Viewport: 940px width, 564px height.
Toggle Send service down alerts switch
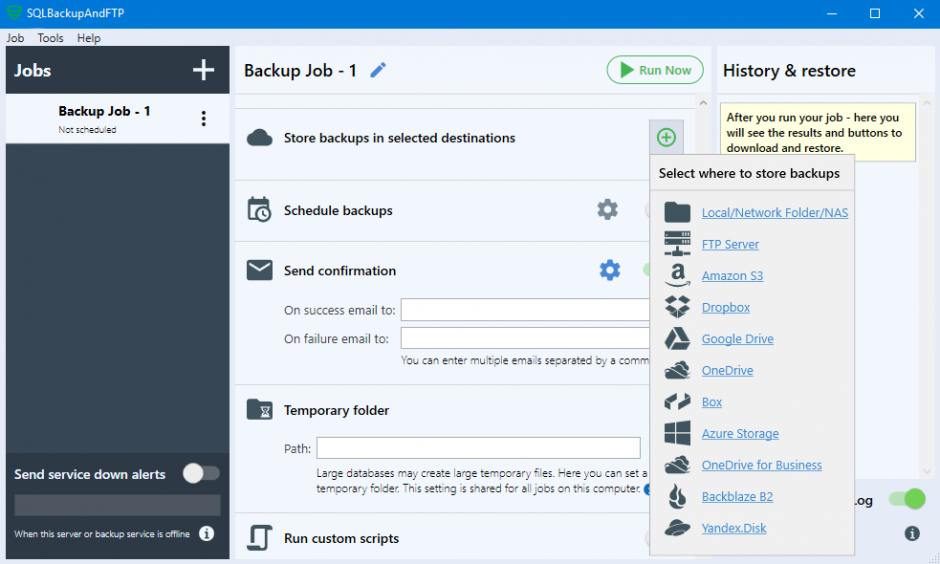(x=201, y=473)
